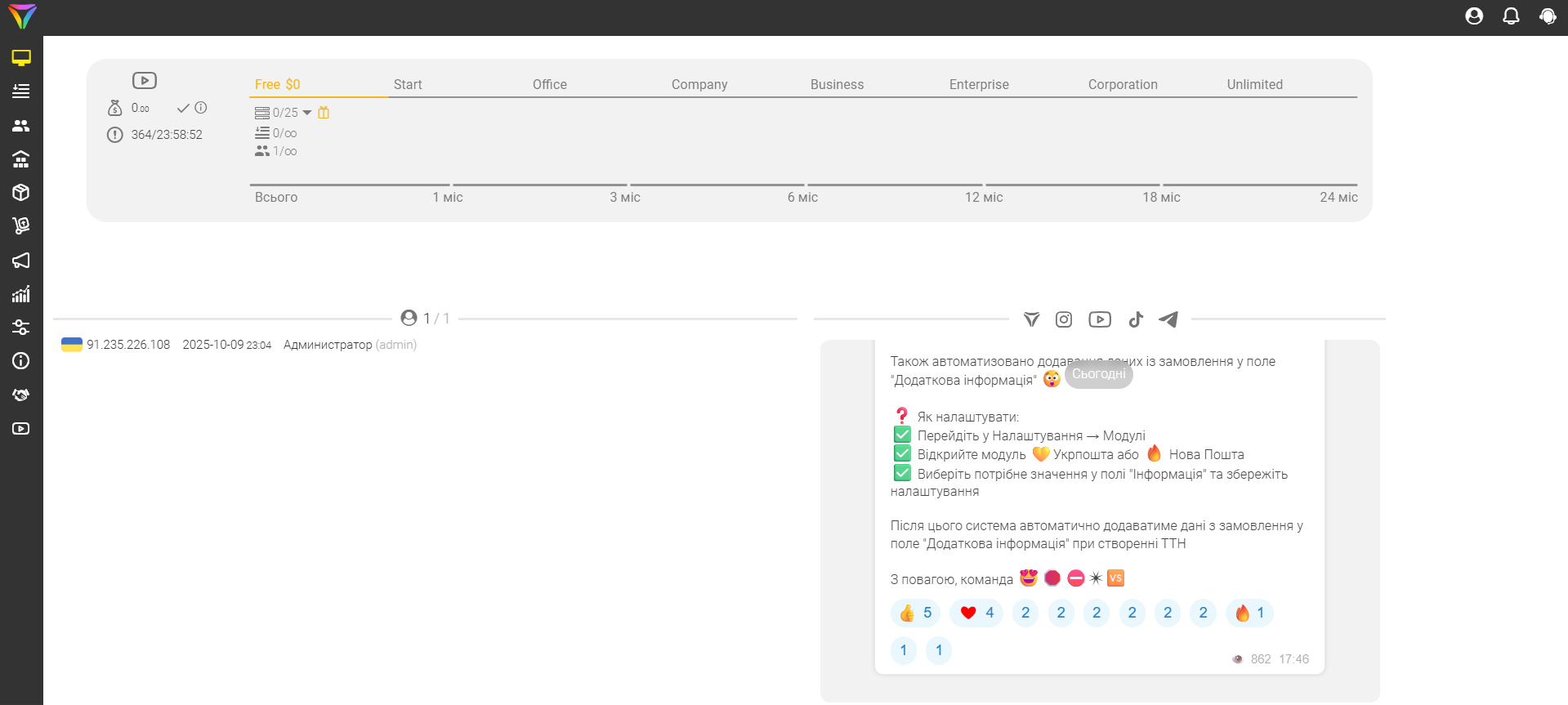Toggle the red heart reaction with 4

point(976,613)
